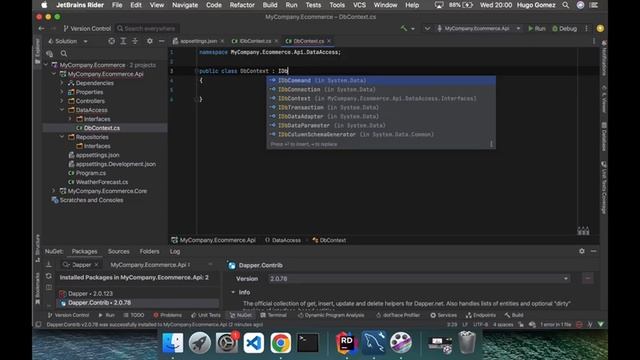Select IDbConnection completion suggestion
Image resolution: width=640 pixels, height=360 pixels.
tap(381, 89)
